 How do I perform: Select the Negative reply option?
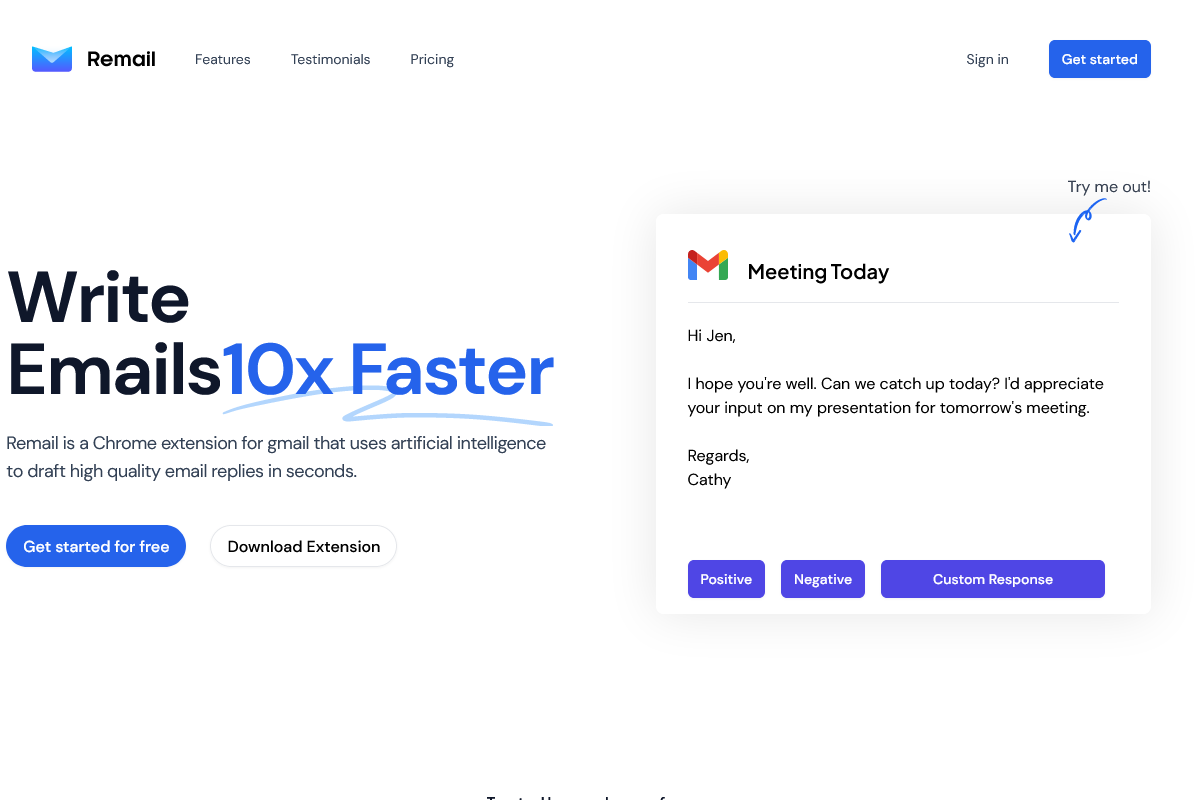[x=822, y=578]
